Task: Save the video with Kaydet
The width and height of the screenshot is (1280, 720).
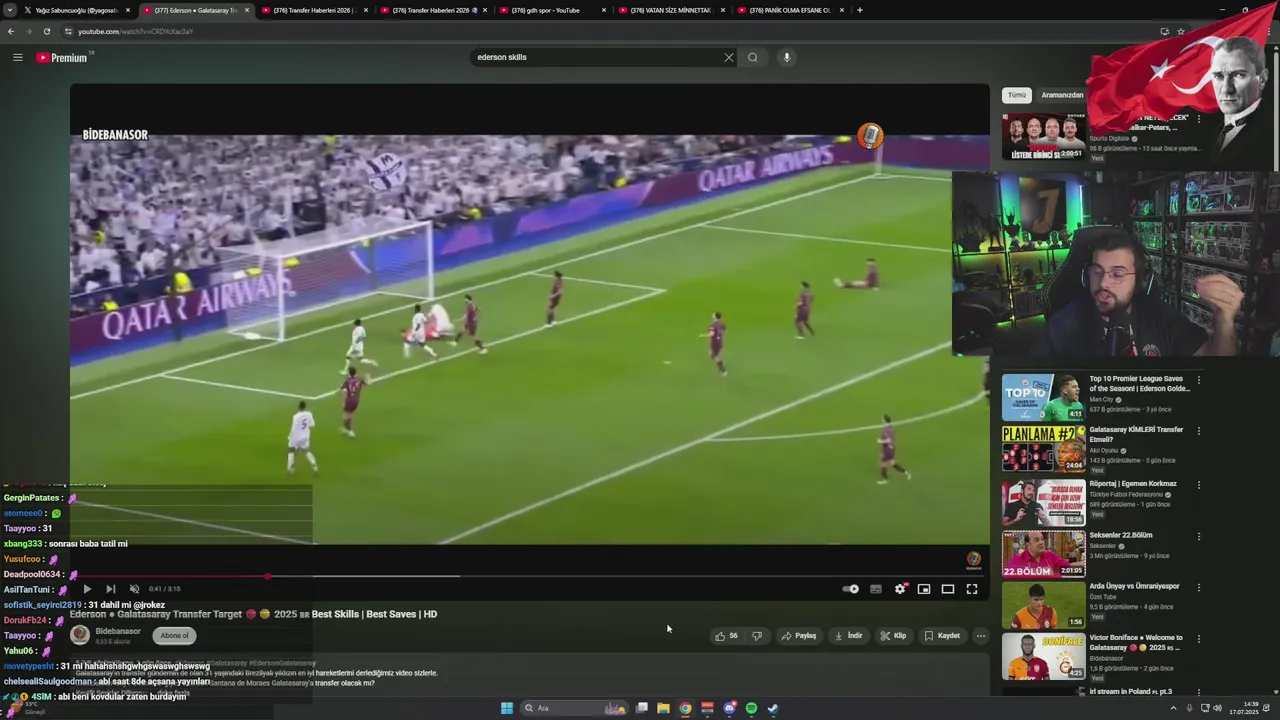Action: coord(942,636)
